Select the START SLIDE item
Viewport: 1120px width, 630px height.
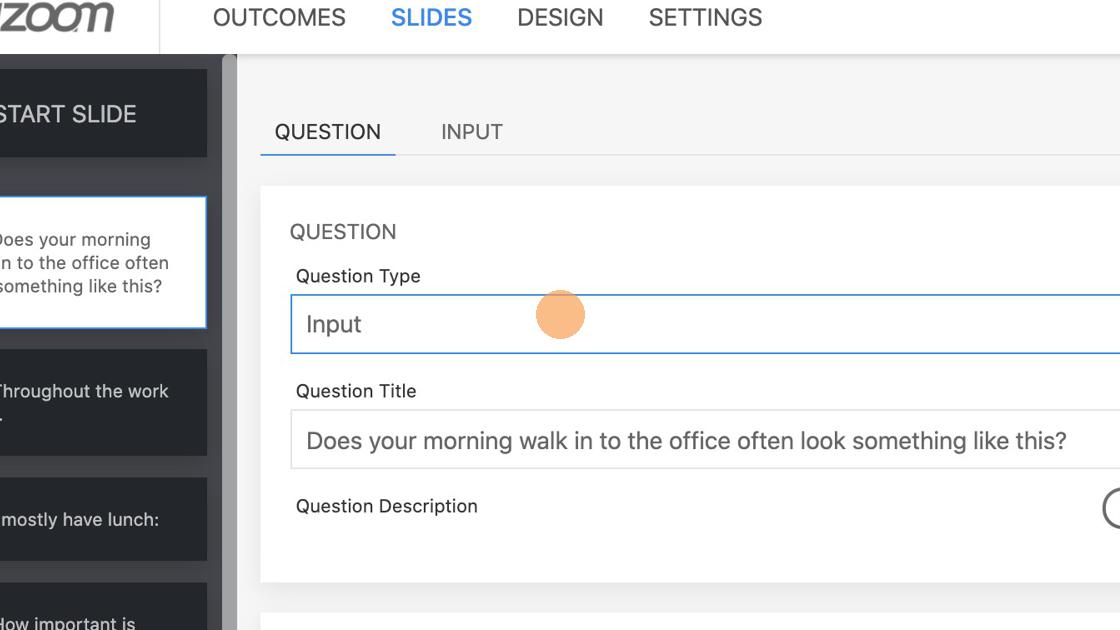click(100, 114)
